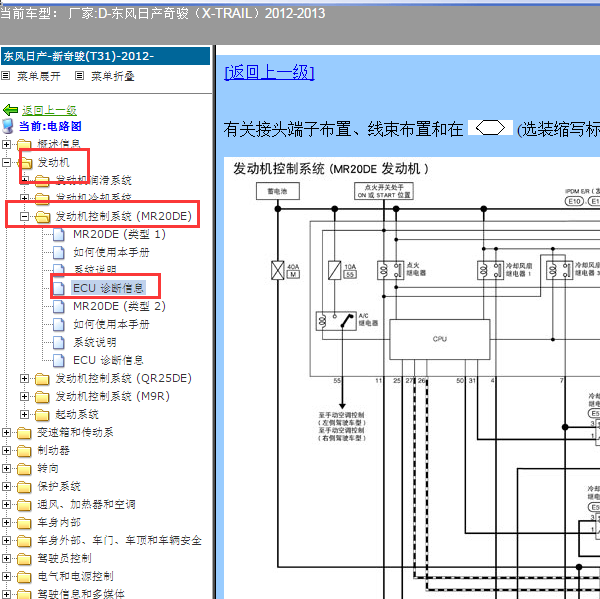
Task: Click the menu collapse icon beside 菜单折叠
Action: click(x=79, y=75)
